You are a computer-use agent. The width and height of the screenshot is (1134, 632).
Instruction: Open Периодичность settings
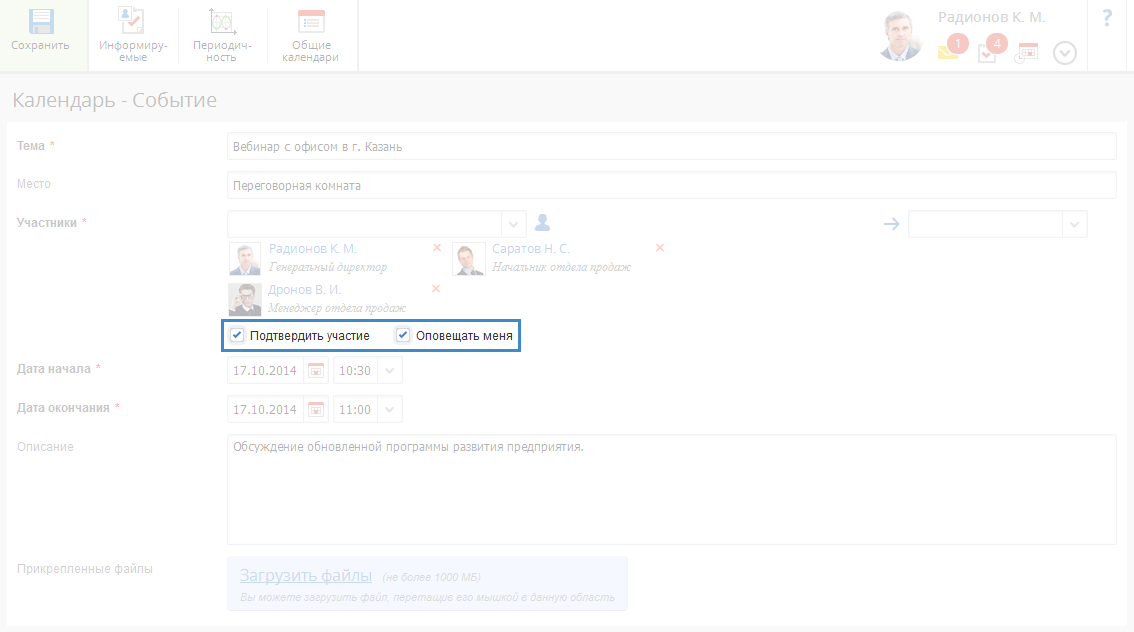pos(222,34)
